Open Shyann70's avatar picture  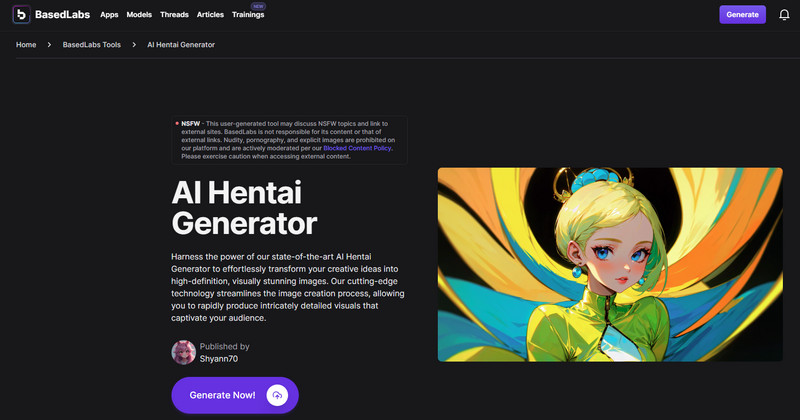coord(184,352)
